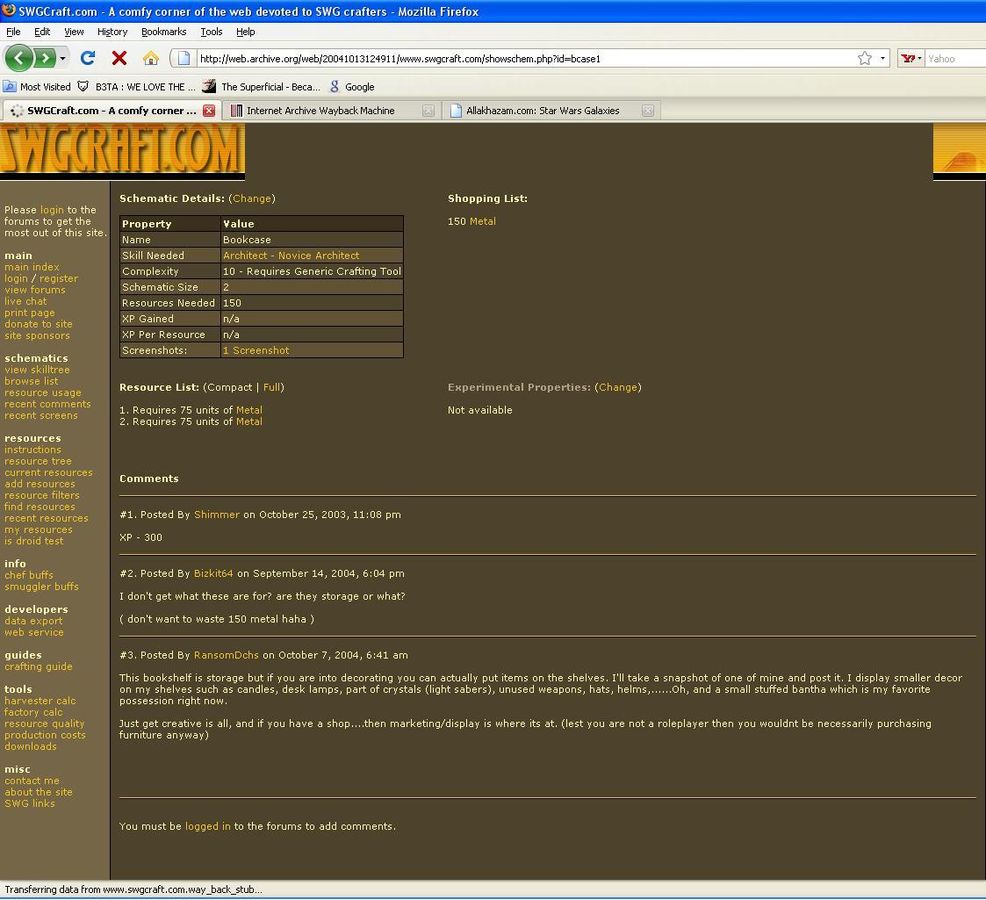Go to the Home page icon
The image size is (986, 900).
tap(150, 58)
